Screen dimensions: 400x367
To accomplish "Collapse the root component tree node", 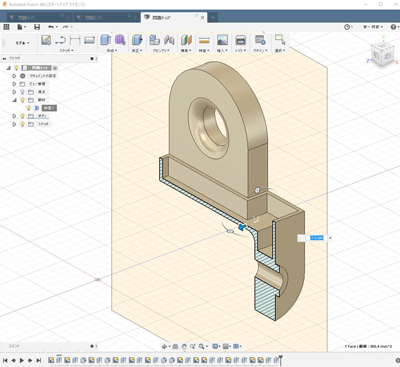I will 9,68.
